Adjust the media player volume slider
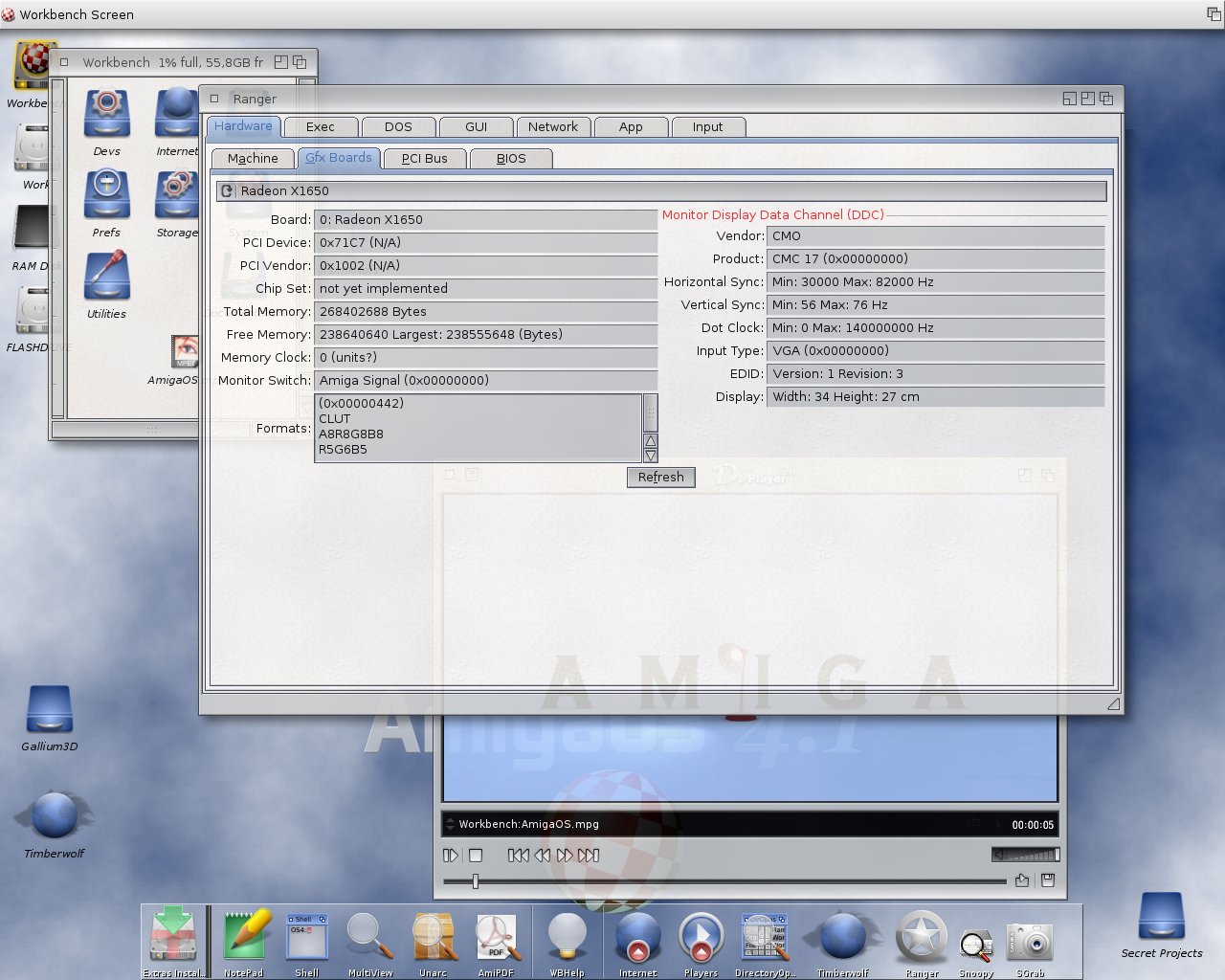The width and height of the screenshot is (1225, 980). 1026,855
